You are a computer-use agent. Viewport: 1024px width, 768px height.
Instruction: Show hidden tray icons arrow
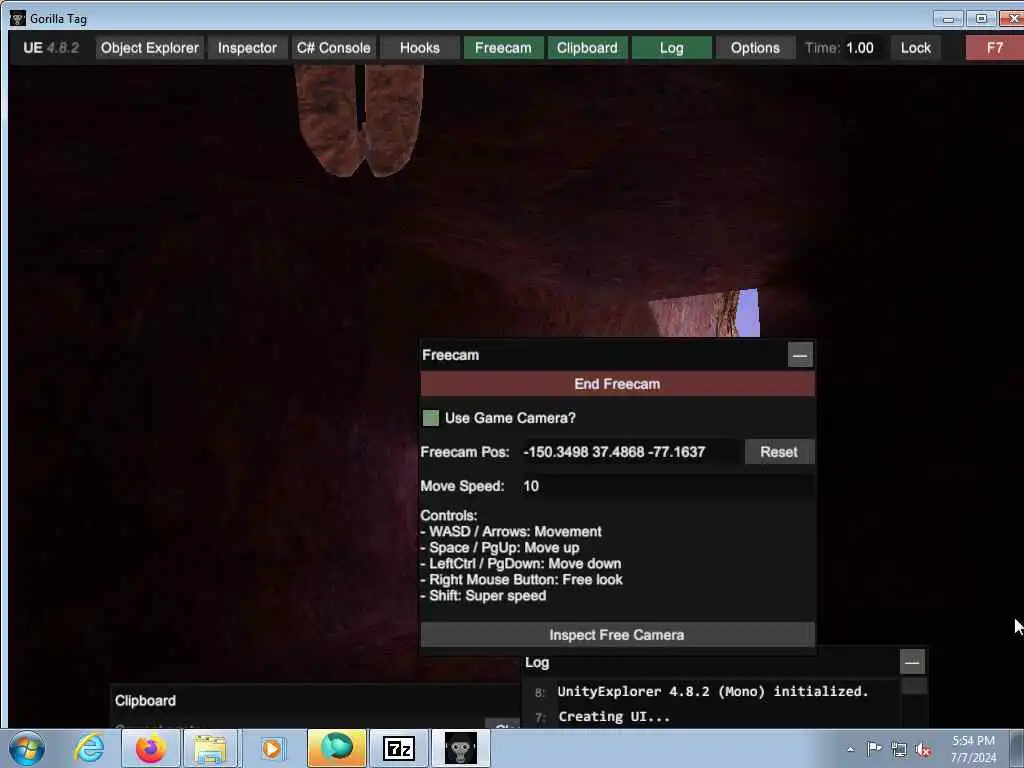pyautogui.click(x=850, y=749)
